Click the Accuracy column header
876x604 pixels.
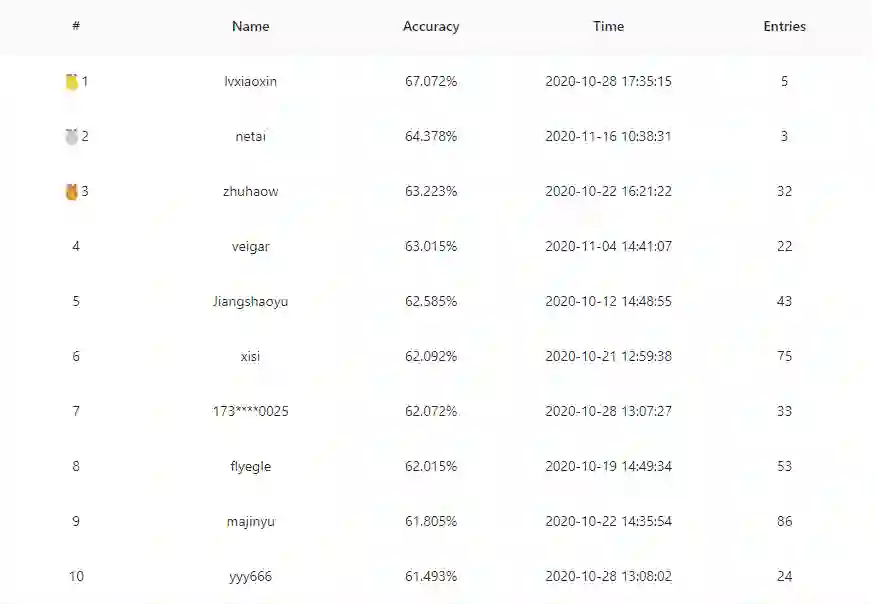[431, 27]
